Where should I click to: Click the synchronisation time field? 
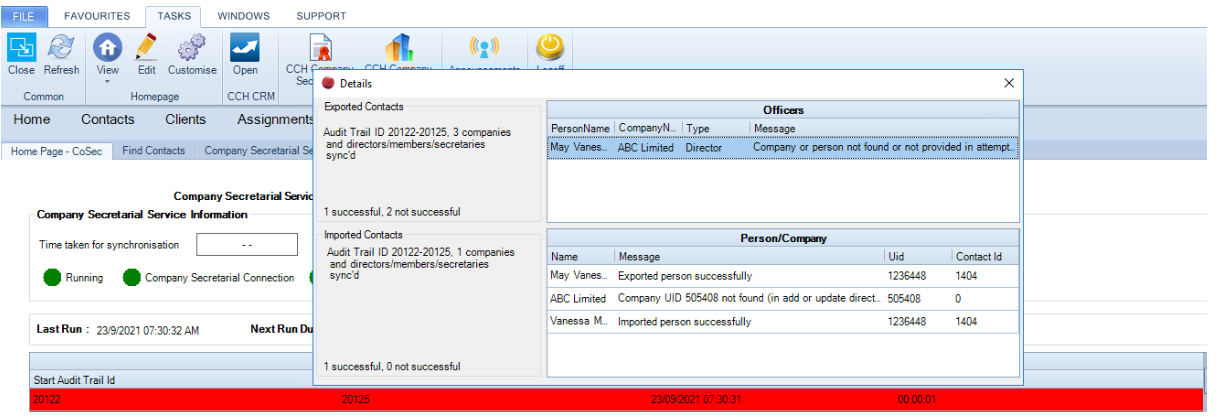(x=247, y=245)
